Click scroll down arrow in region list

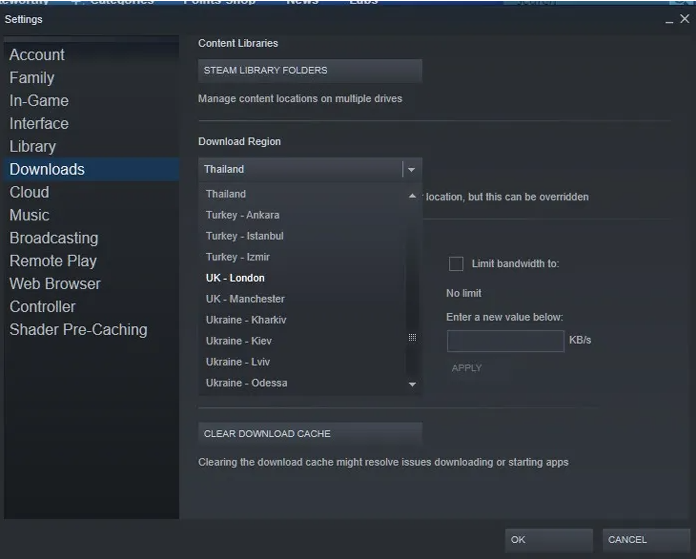pyautogui.click(x=412, y=384)
